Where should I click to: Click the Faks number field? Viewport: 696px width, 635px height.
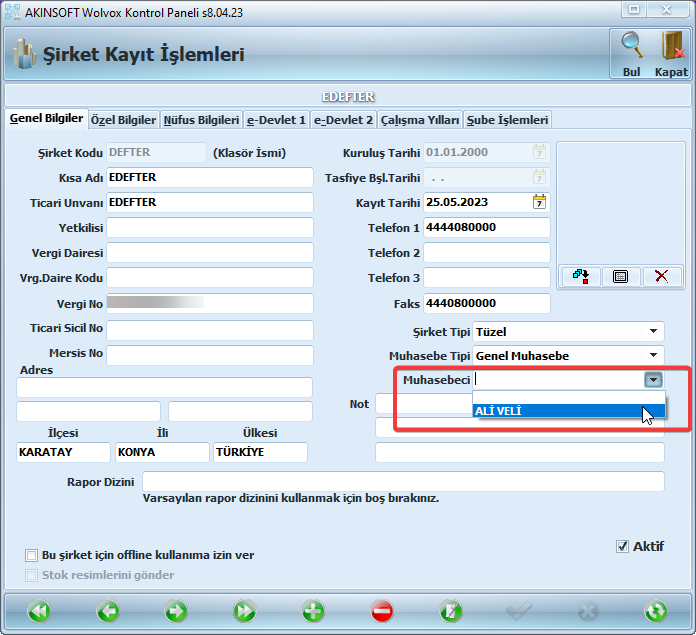(486, 304)
